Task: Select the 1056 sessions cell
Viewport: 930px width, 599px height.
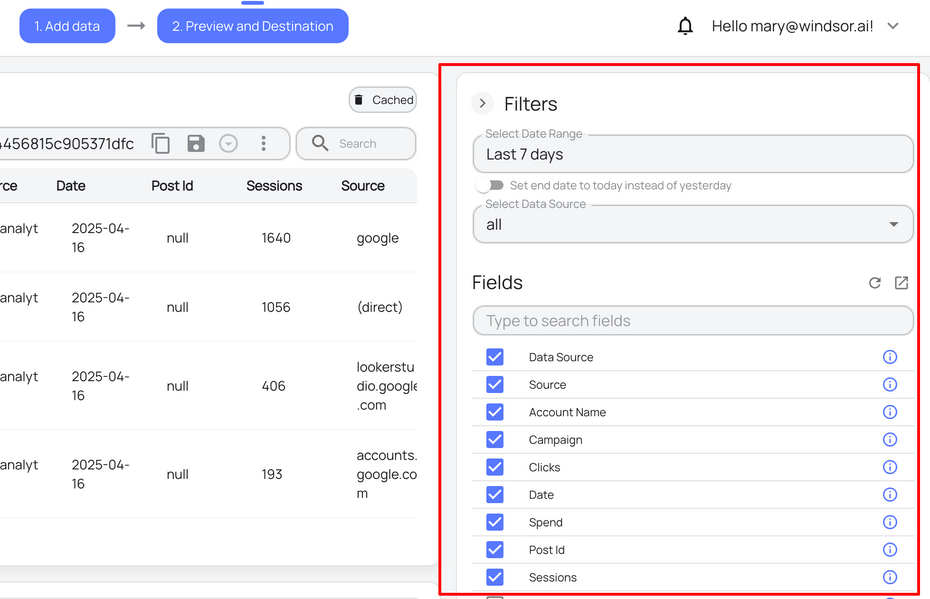Action: point(276,307)
